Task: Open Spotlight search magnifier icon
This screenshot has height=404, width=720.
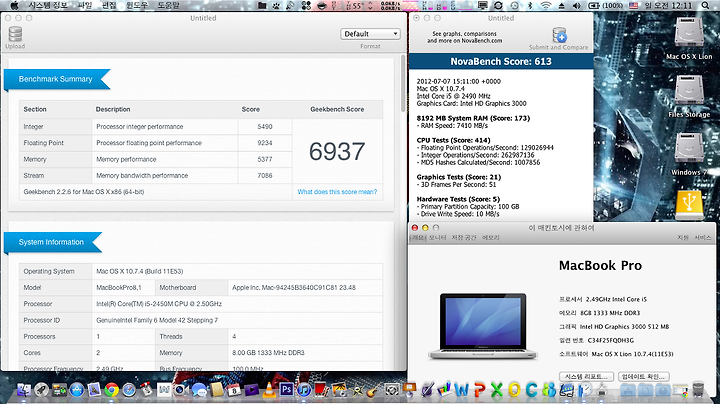Action: point(705,6)
